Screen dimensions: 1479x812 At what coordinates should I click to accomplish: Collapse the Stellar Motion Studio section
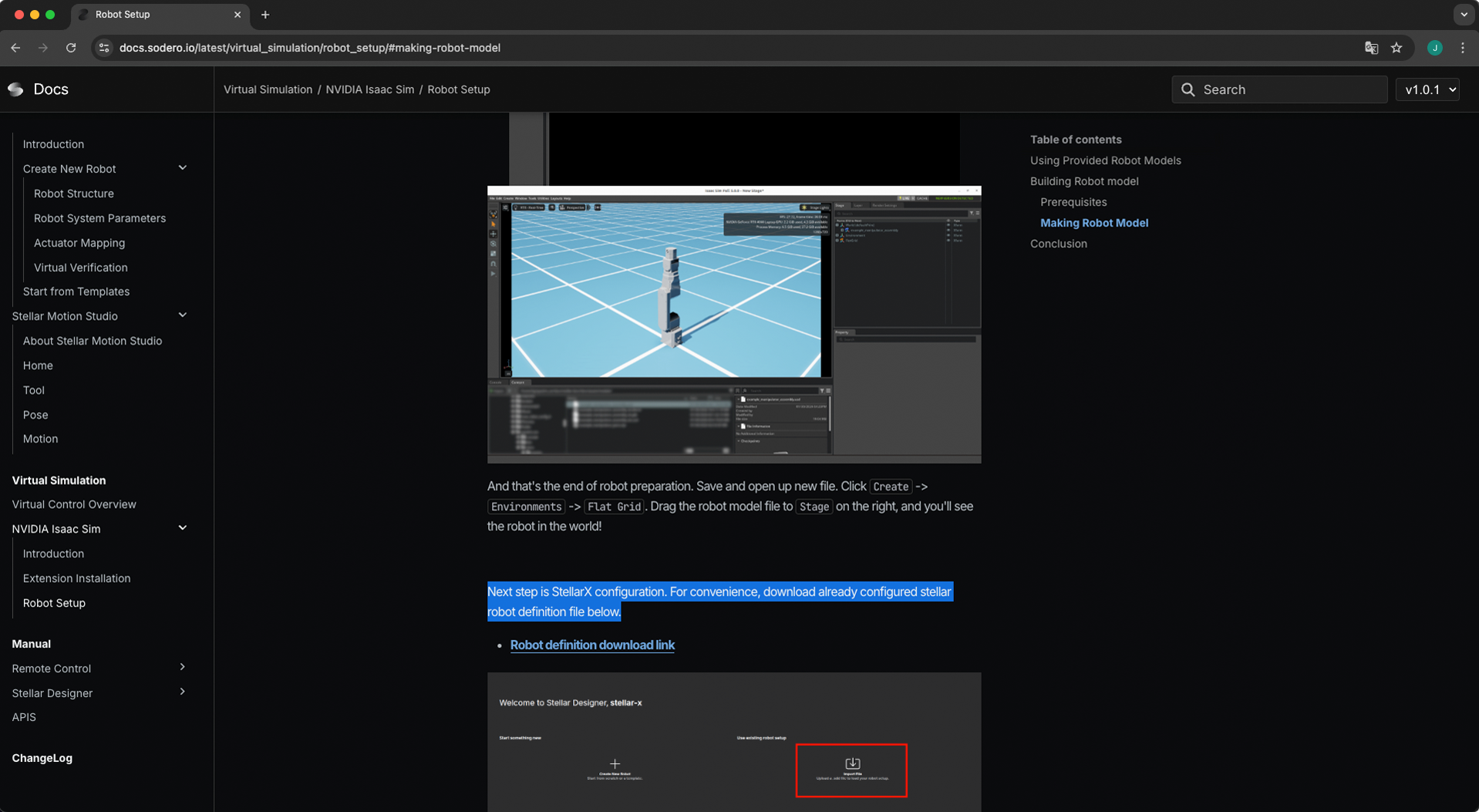coord(183,315)
